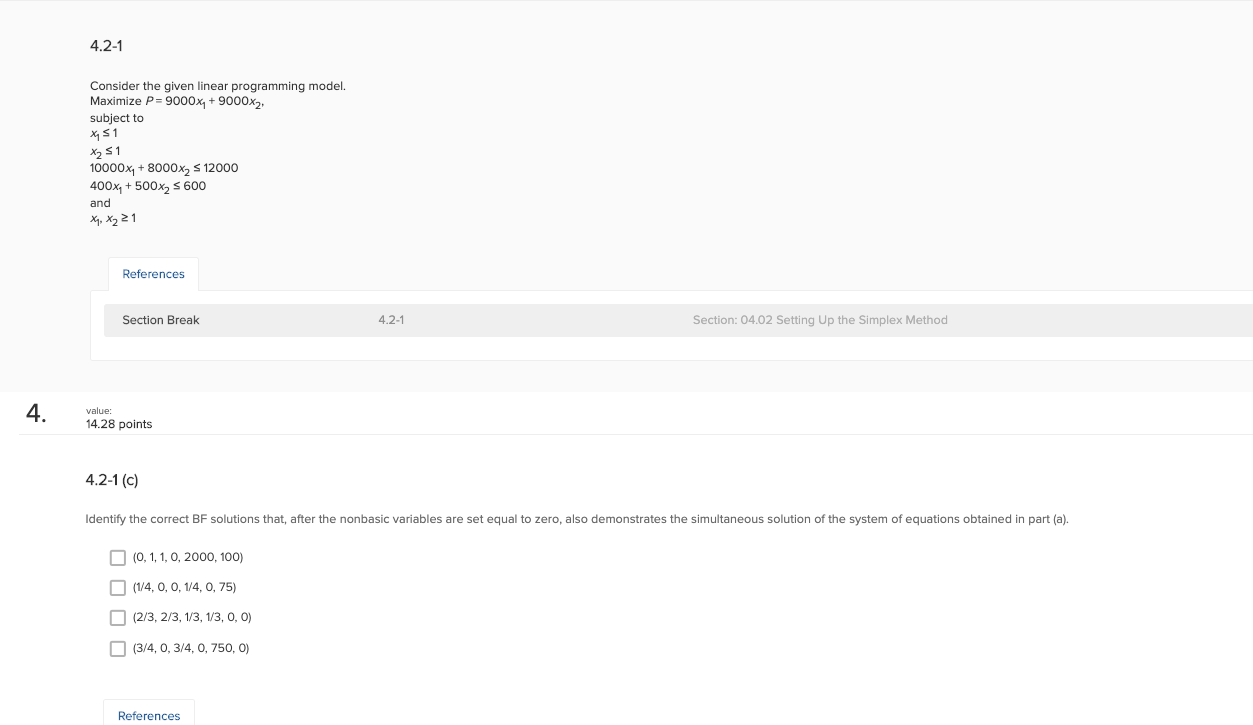Click the constraint 400x1 + 500x2 ≤ 600
1253x725 pixels.
148,186
